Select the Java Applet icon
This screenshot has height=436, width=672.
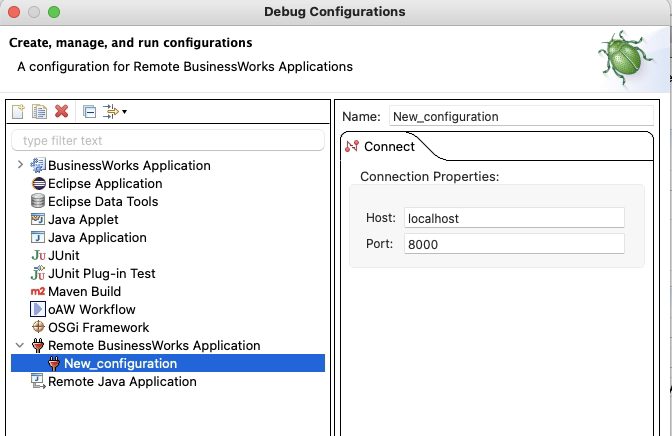tap(38, 219)
